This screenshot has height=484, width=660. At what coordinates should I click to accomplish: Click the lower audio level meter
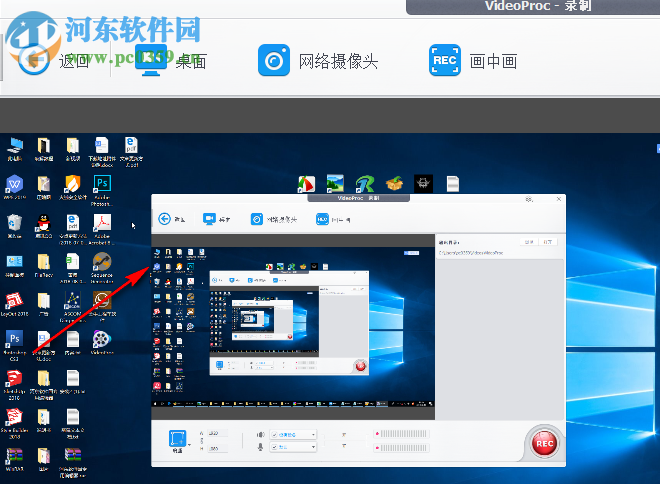pyautogui.click(x=402, y=448)
